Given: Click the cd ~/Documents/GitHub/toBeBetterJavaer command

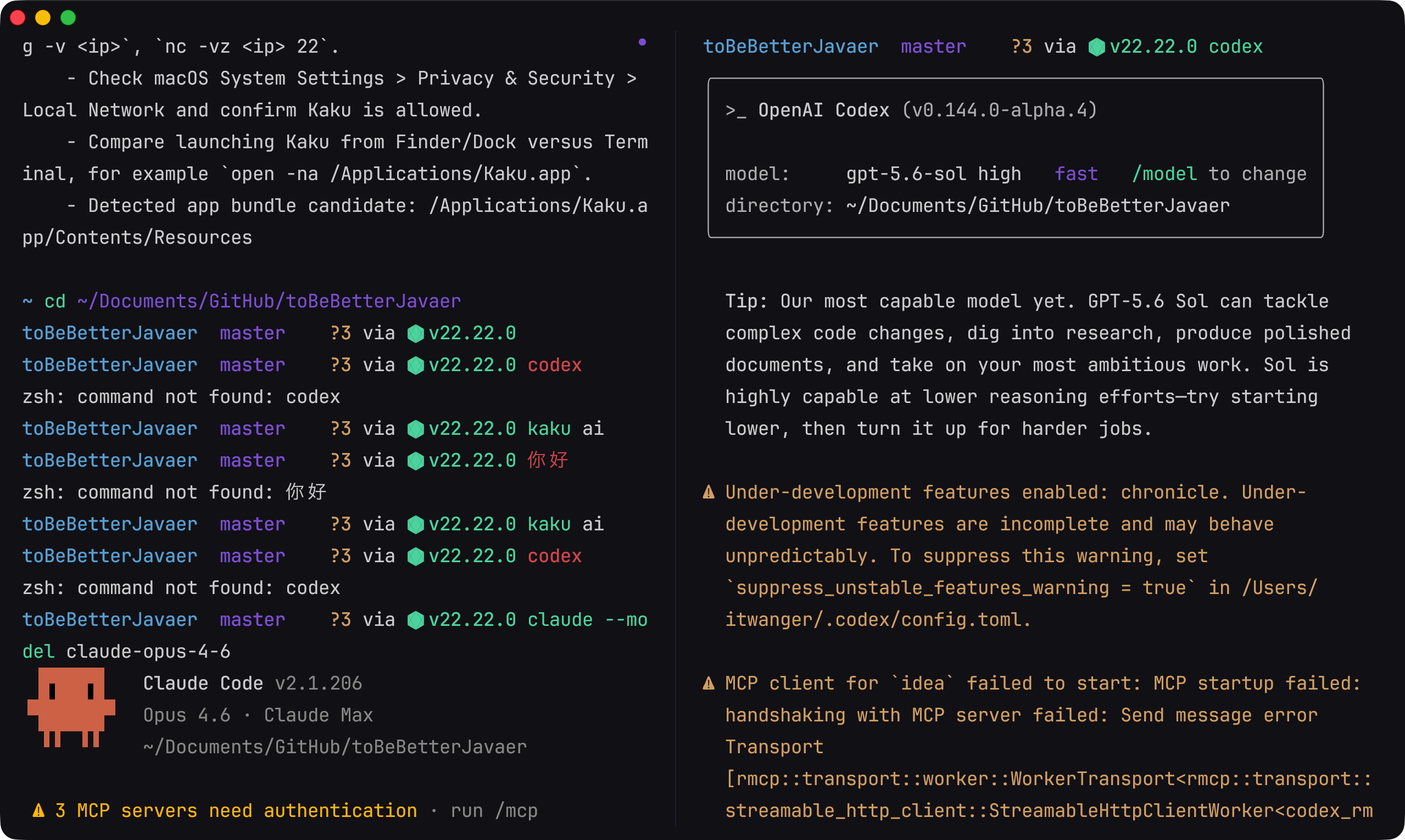Looking at the screenshot, I should point(253,301).
